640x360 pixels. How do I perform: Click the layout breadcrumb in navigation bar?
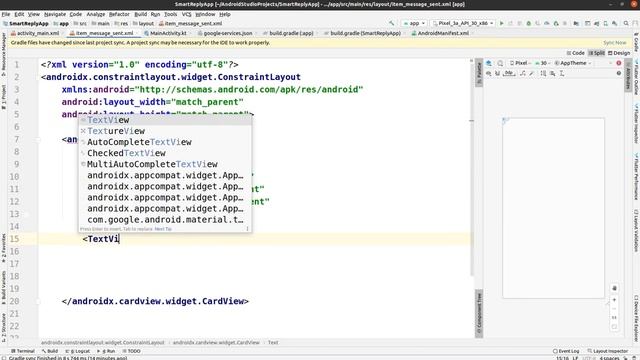pyautogui.click(x=143, y=24)
